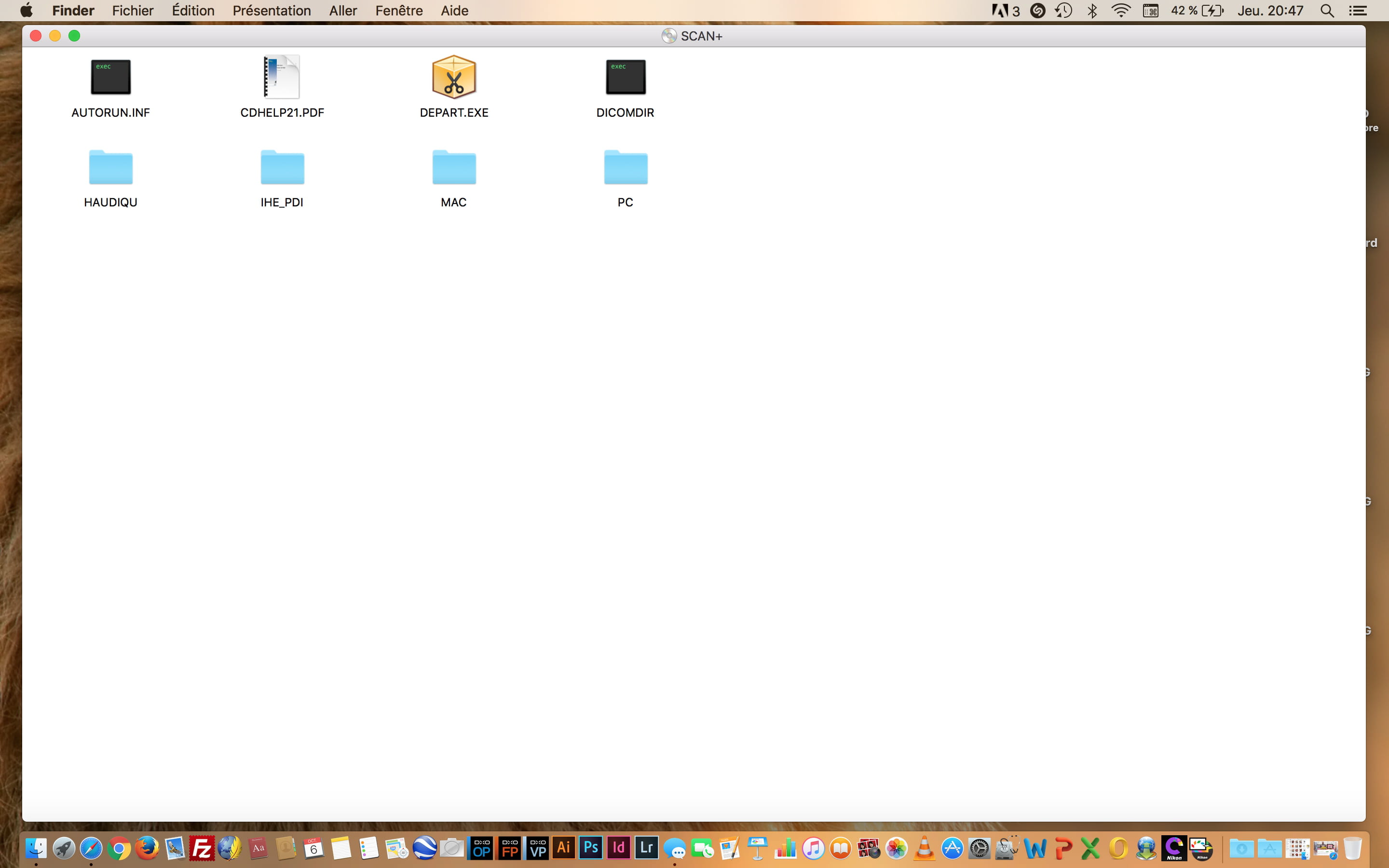The image size is (1389, 868).
Task: Open Notification Center in menu bar
Action: tap(1358, 10)
